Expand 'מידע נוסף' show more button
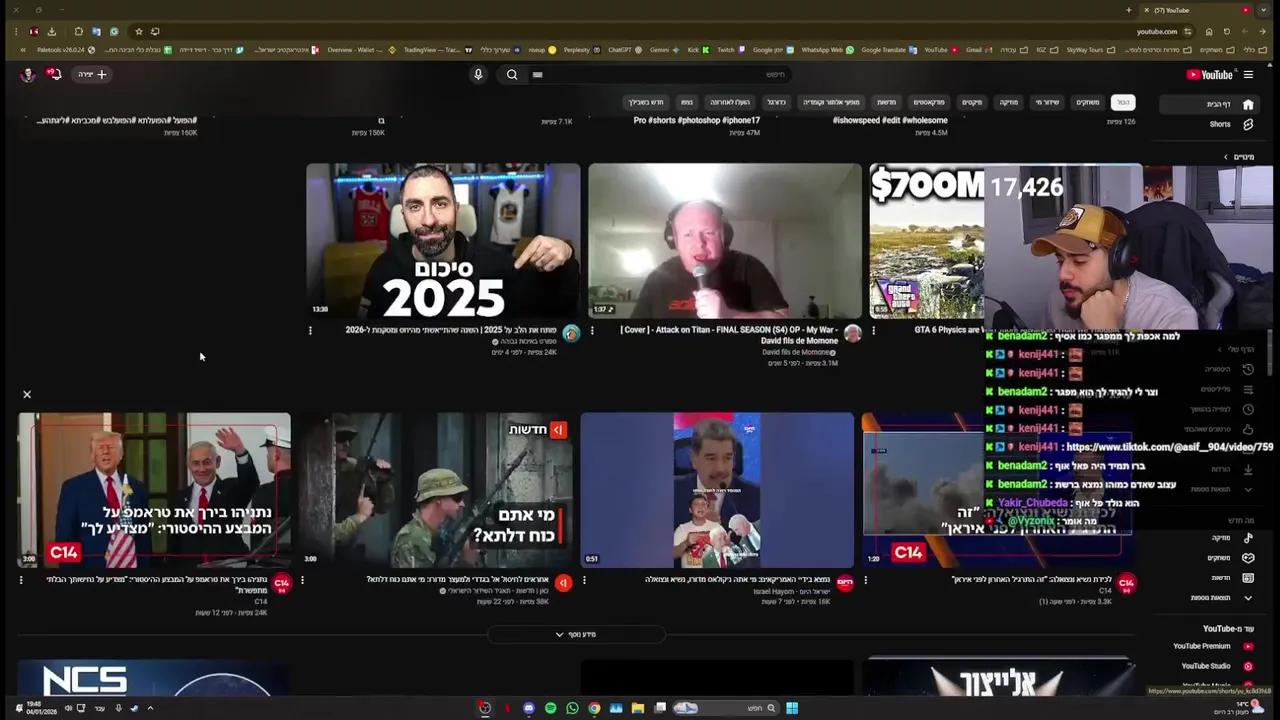This screenshot has width=1280, height=720. 576,634
